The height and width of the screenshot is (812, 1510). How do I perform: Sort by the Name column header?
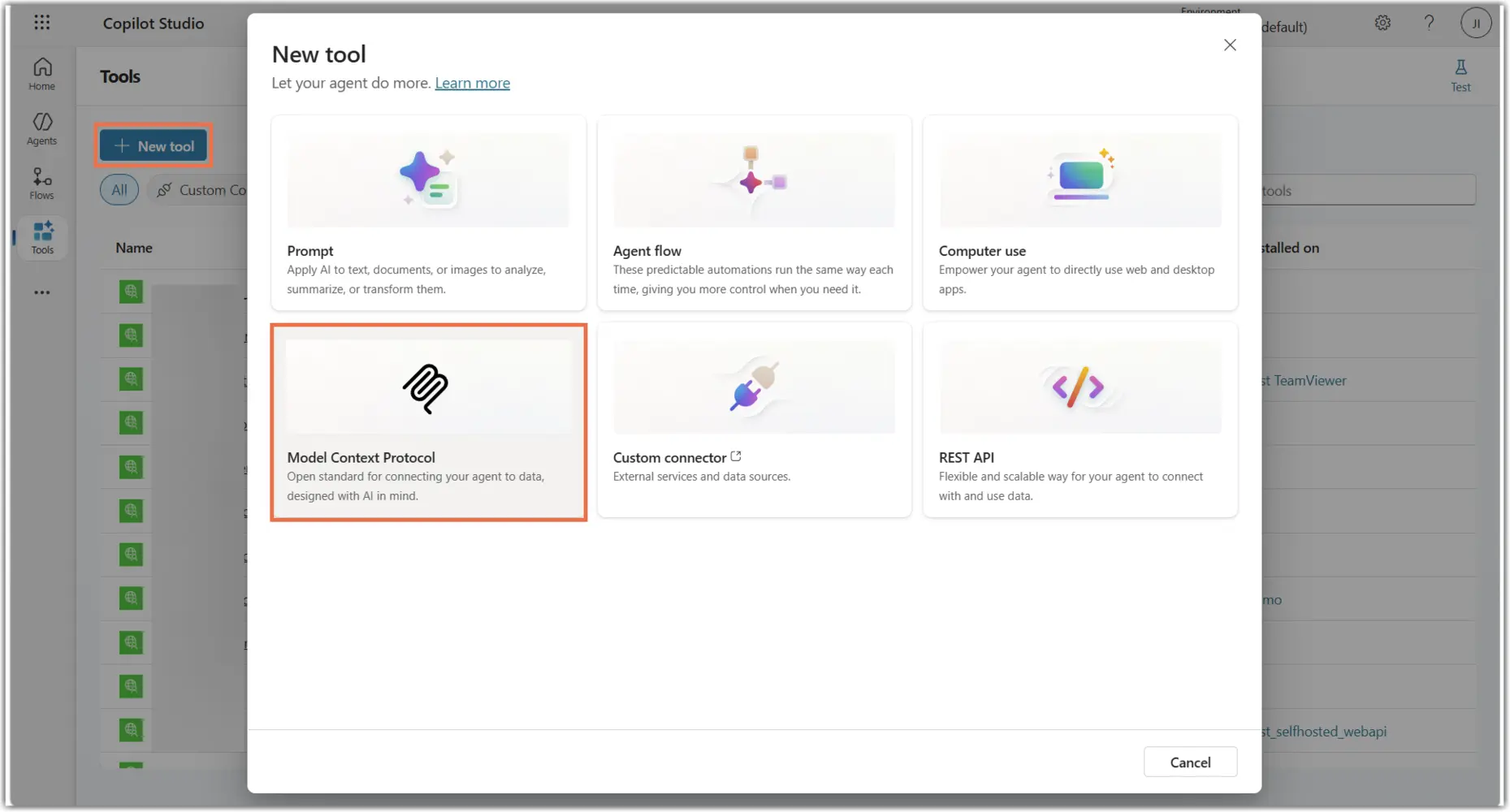pos(134,248)
